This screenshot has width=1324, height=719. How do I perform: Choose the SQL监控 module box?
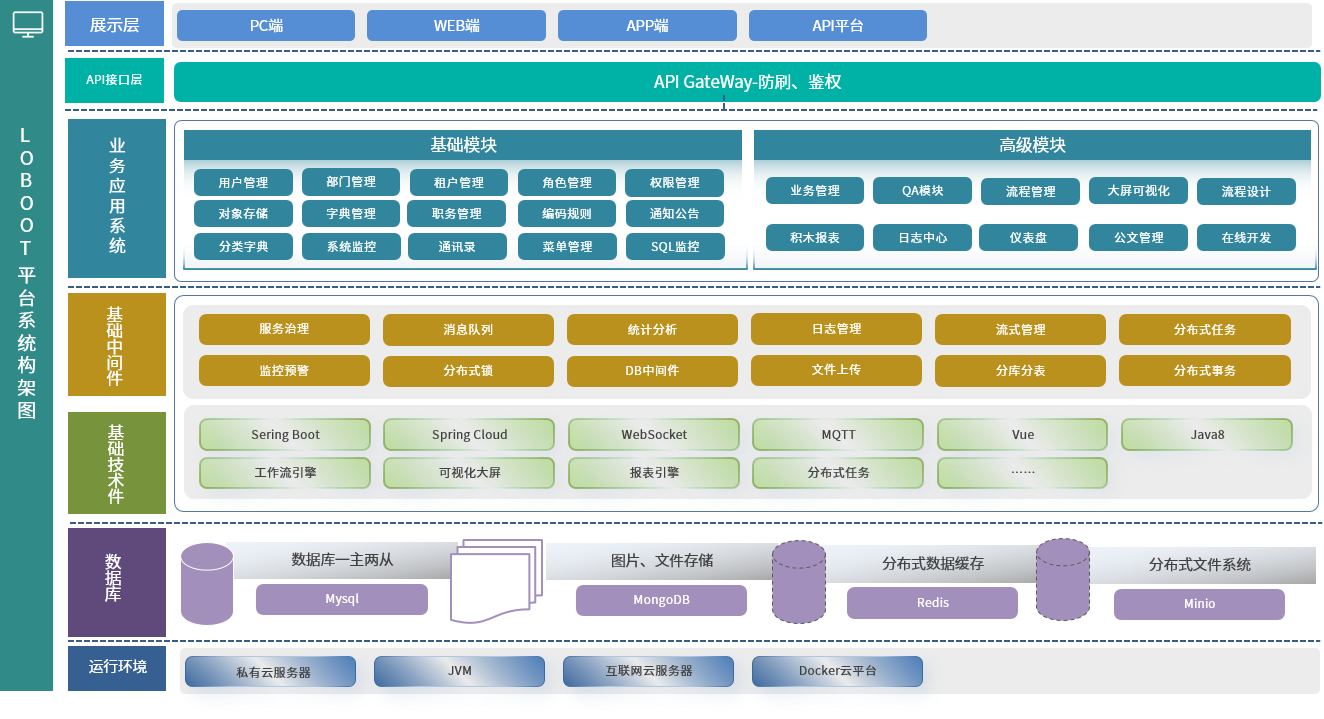click(x=674, y=246)
